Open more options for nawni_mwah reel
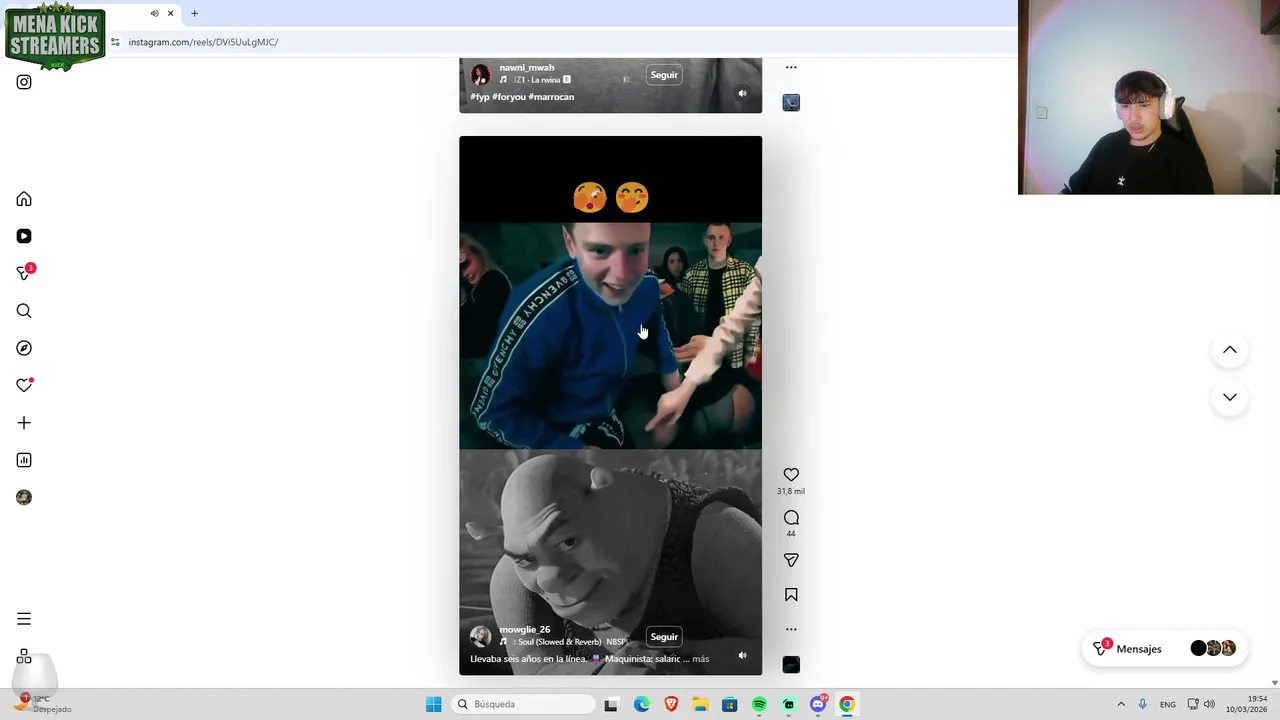This screenshot has width=1280, height=720. (791, 68)
